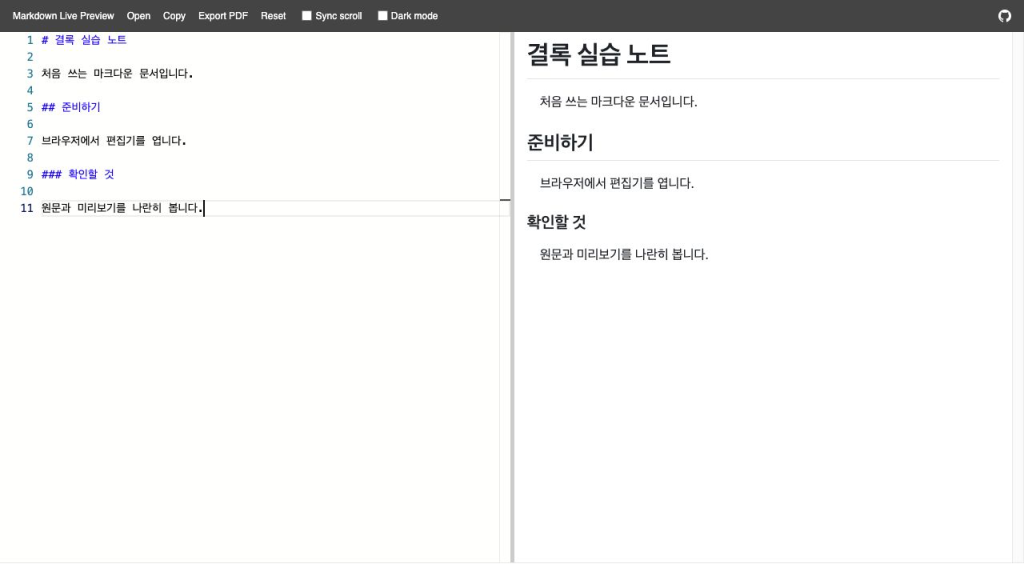Click editor line '처음 쓰는 마크다운 문서입니다.'

click(117, 73)
